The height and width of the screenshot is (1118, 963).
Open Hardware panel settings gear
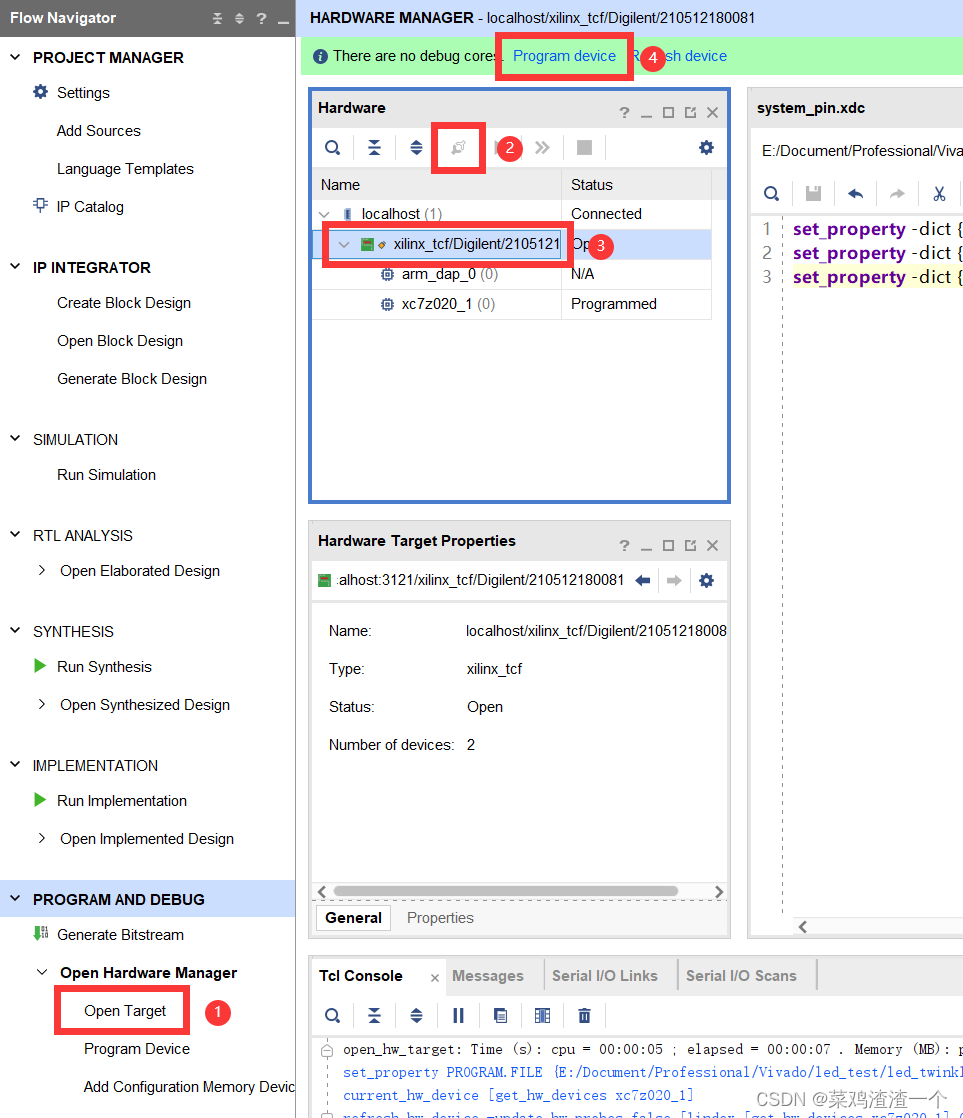[x=706, y=148]
